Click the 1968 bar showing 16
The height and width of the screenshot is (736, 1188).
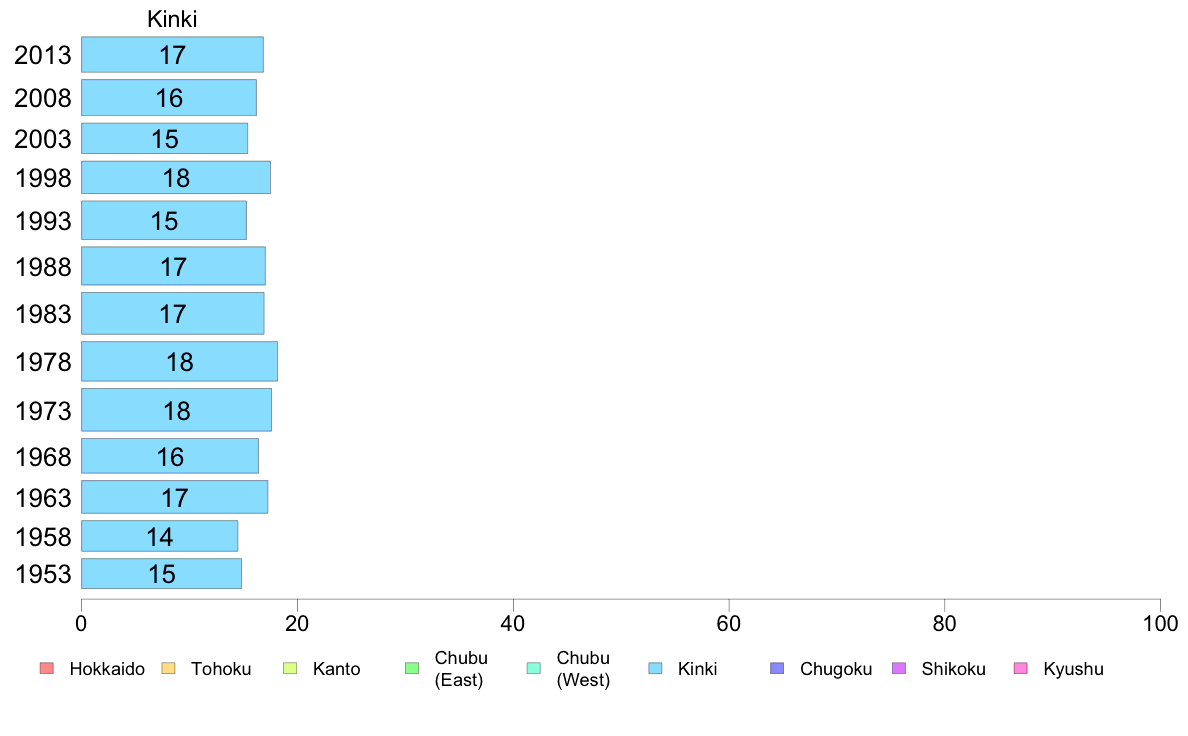pyautogui.click(x=170, y=456)
